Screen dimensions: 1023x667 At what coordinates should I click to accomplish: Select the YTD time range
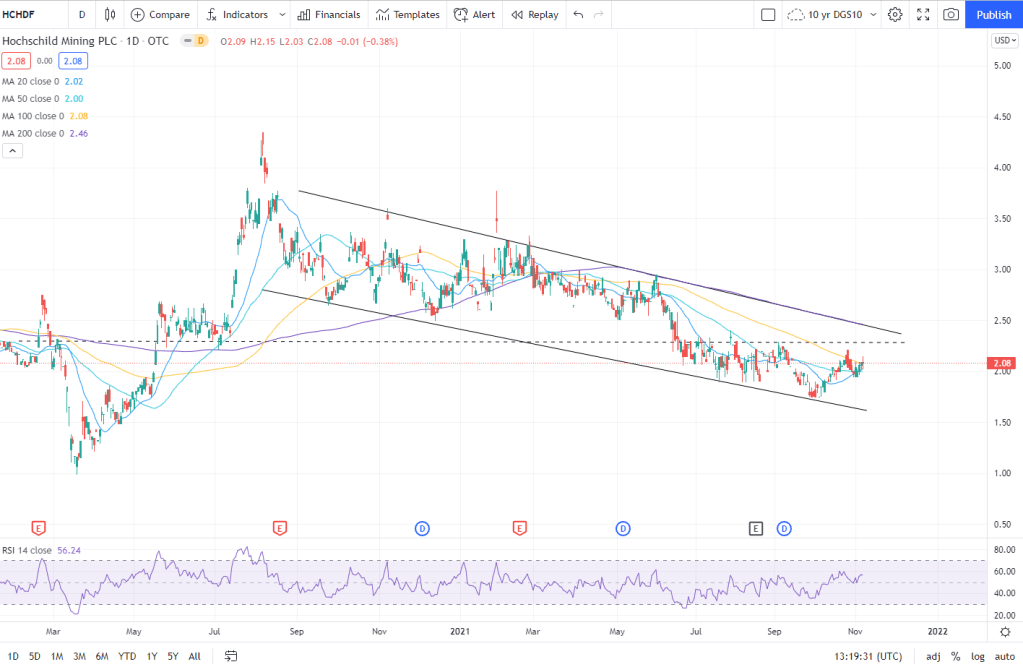coord(127,656)
